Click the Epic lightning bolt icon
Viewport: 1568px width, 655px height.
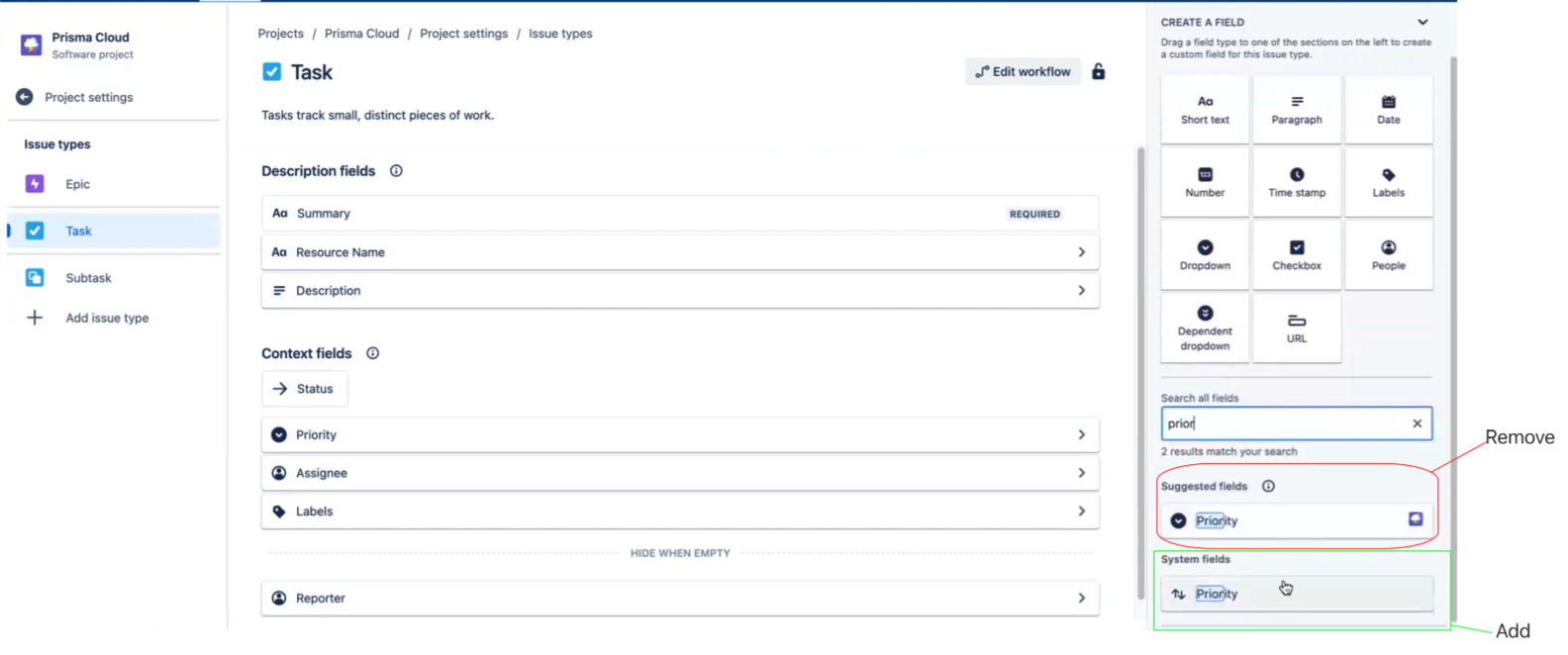point(35,184)
